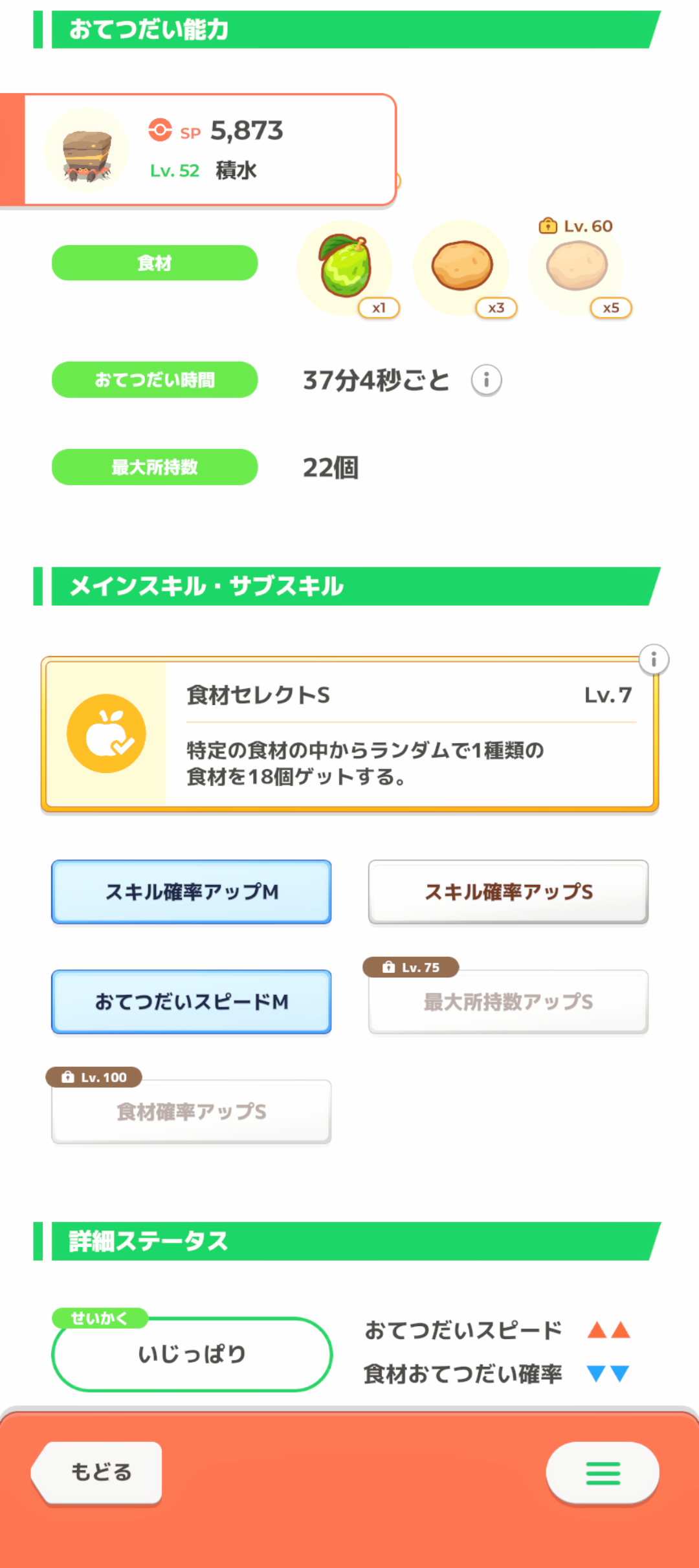Tap the いじっぱり nature box
The image size is (699, 1568).
point(192,1354)
